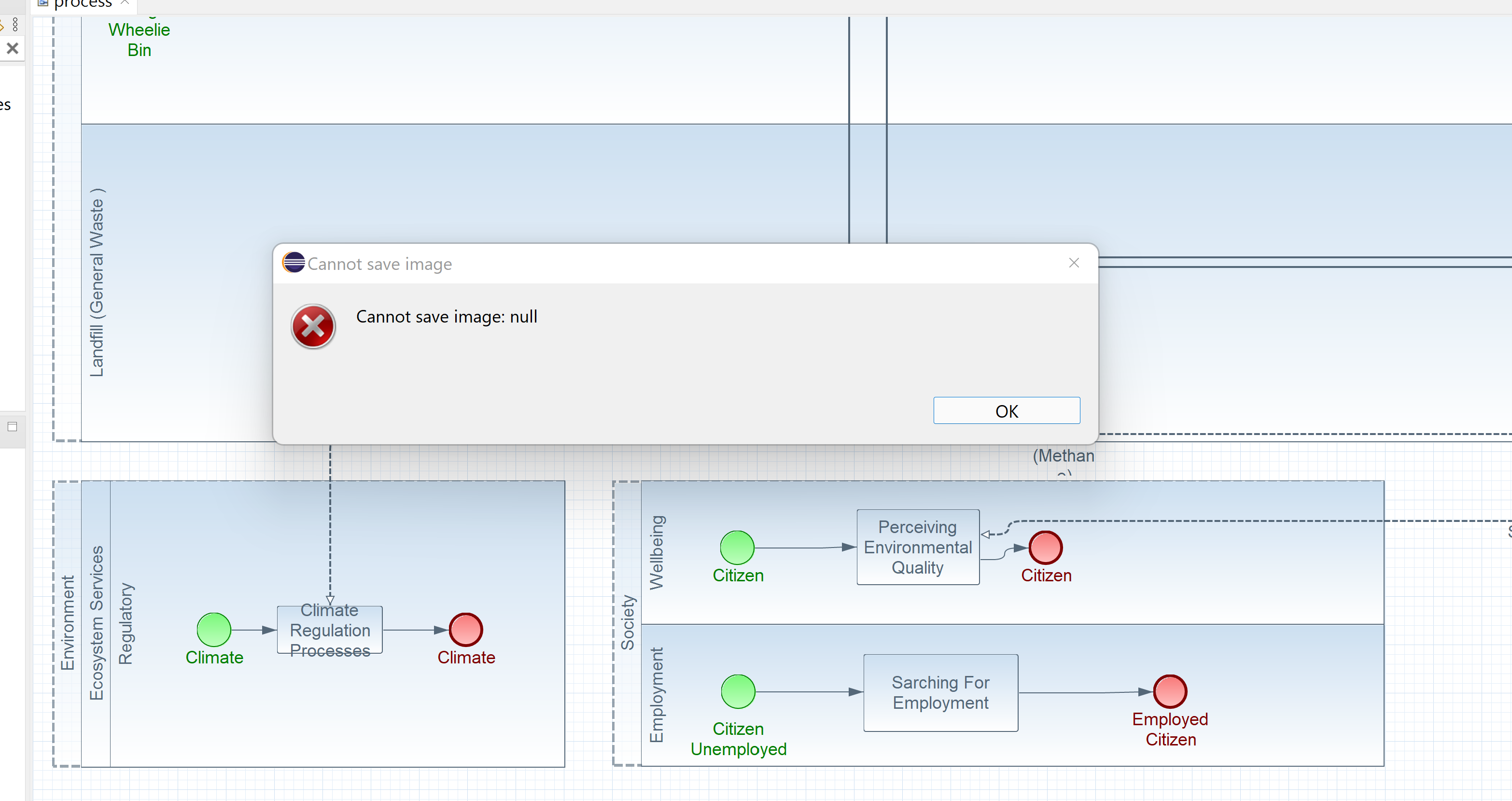
Task: Select the Wellbeing green Citizen start event
Action: click(x=737, y=548)
